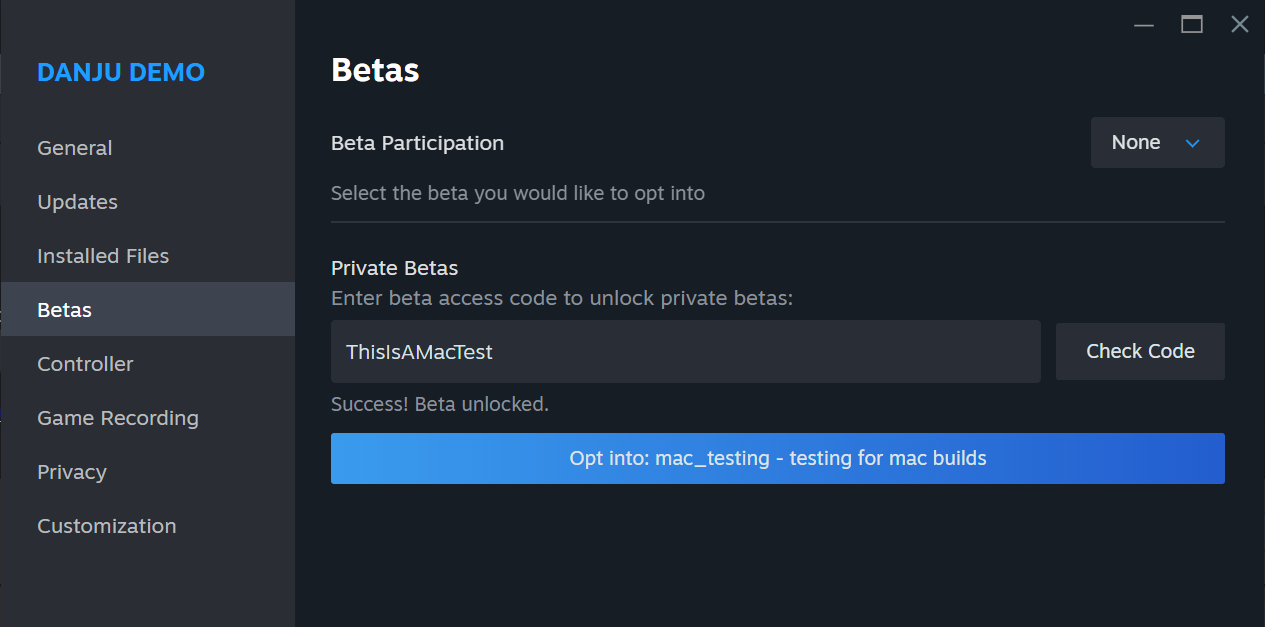Go to Game Recording options
Image resolution: width=1265 pixels, height=627 pixels.
117,417
